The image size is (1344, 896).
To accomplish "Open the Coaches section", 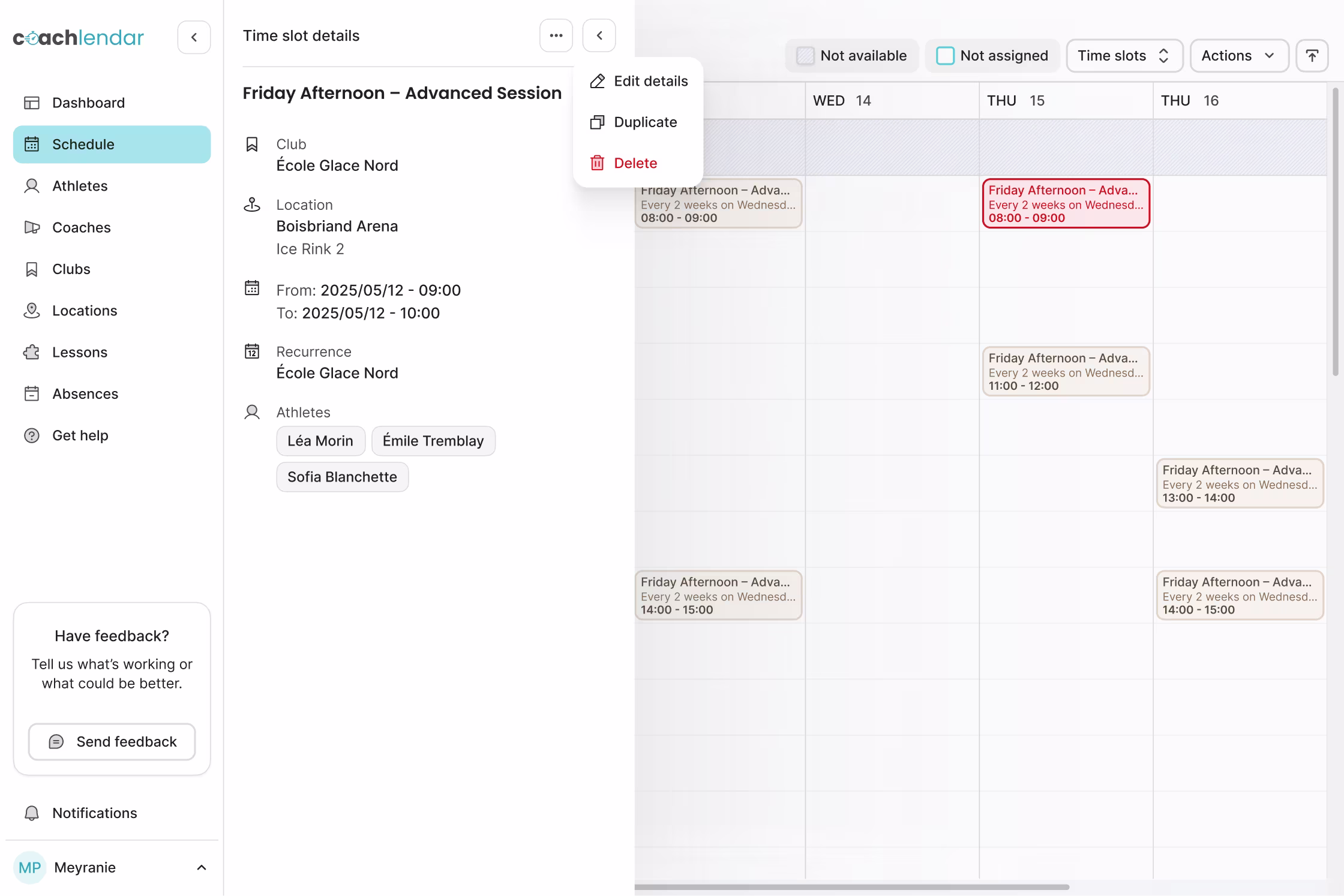I will pyautogui.click(x=81, y=227).
